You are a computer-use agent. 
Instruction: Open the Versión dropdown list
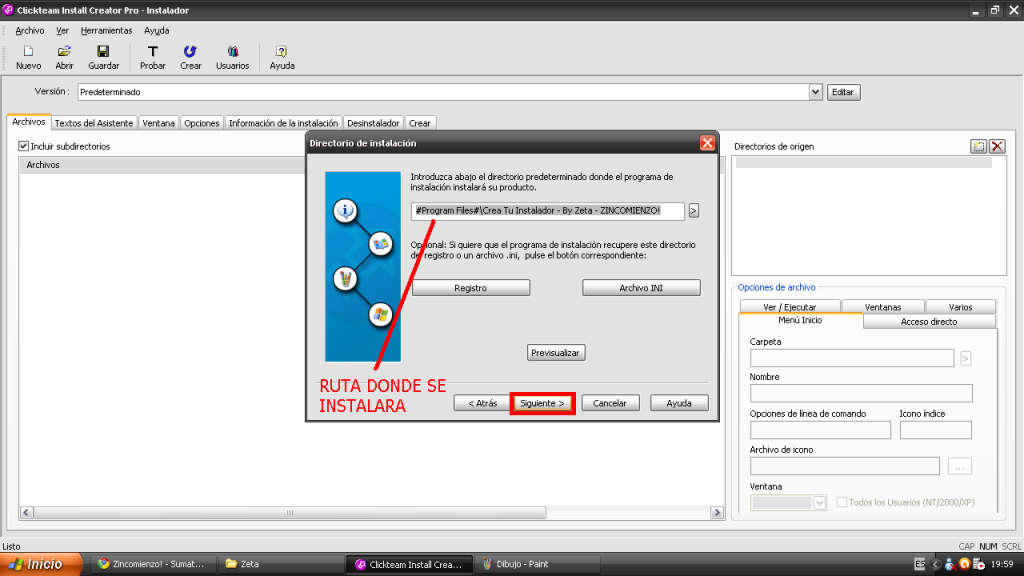(x=815, y=92)
